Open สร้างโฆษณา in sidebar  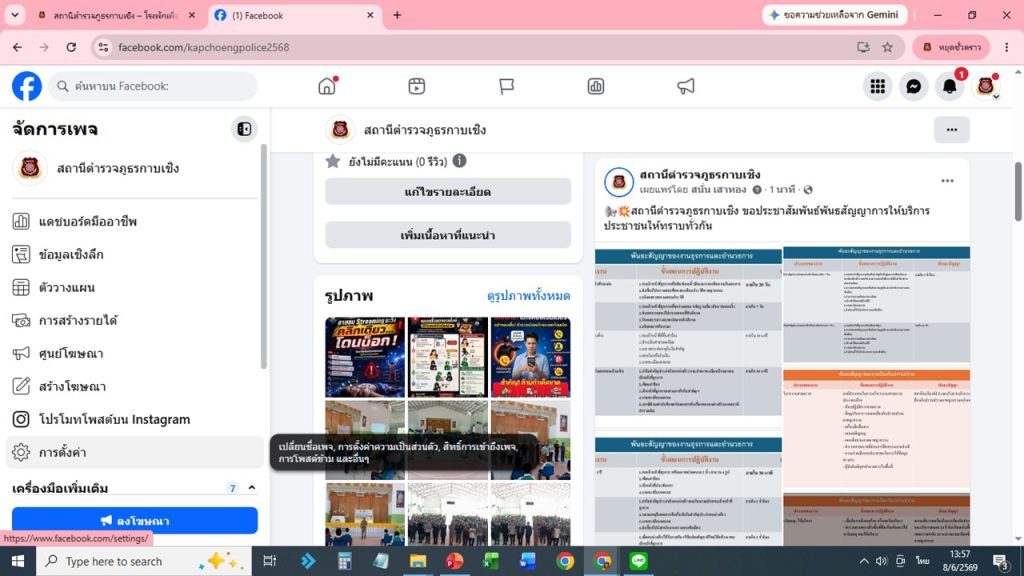135,387
